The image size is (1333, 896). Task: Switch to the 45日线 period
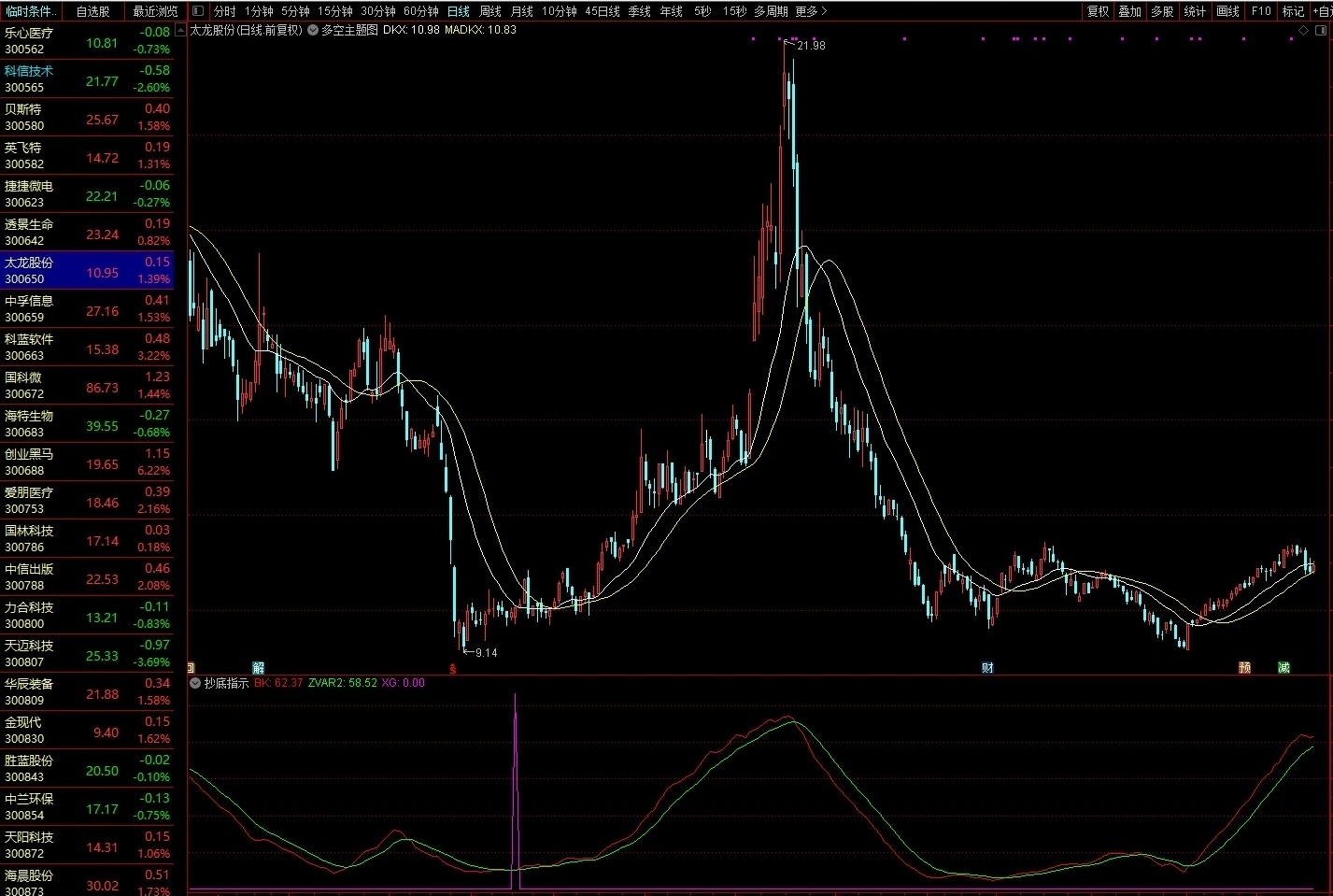pyautogui.click(x=603, y=11)
